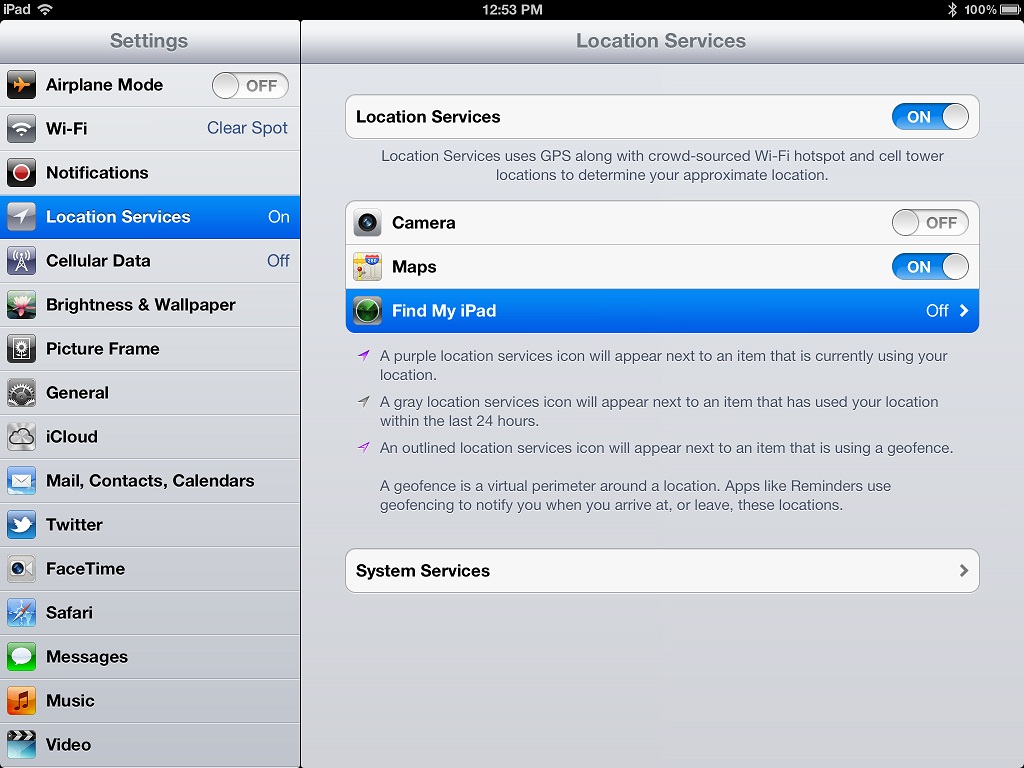Open Wi-Fi settings showing Clear Spot
1024x768 pixels.
[150, 129]
